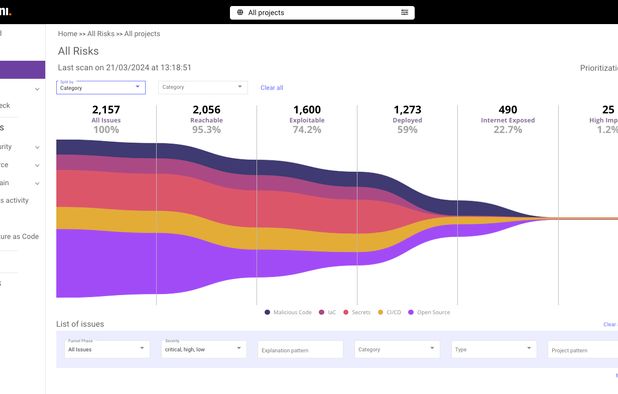The height and width of the screenshot is (394, 618).
Task: Click Clear all link next to filters
Action: click(272, 88)
